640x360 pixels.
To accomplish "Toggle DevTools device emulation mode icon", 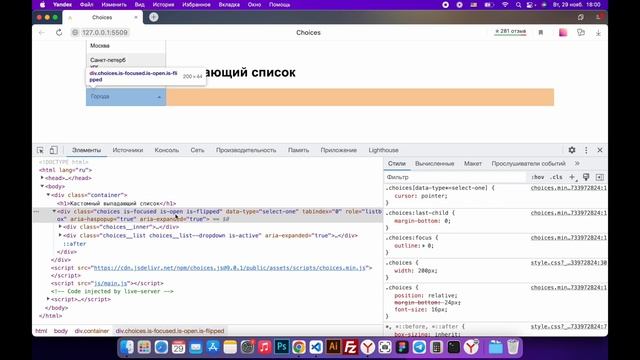I will coord(53,150).
